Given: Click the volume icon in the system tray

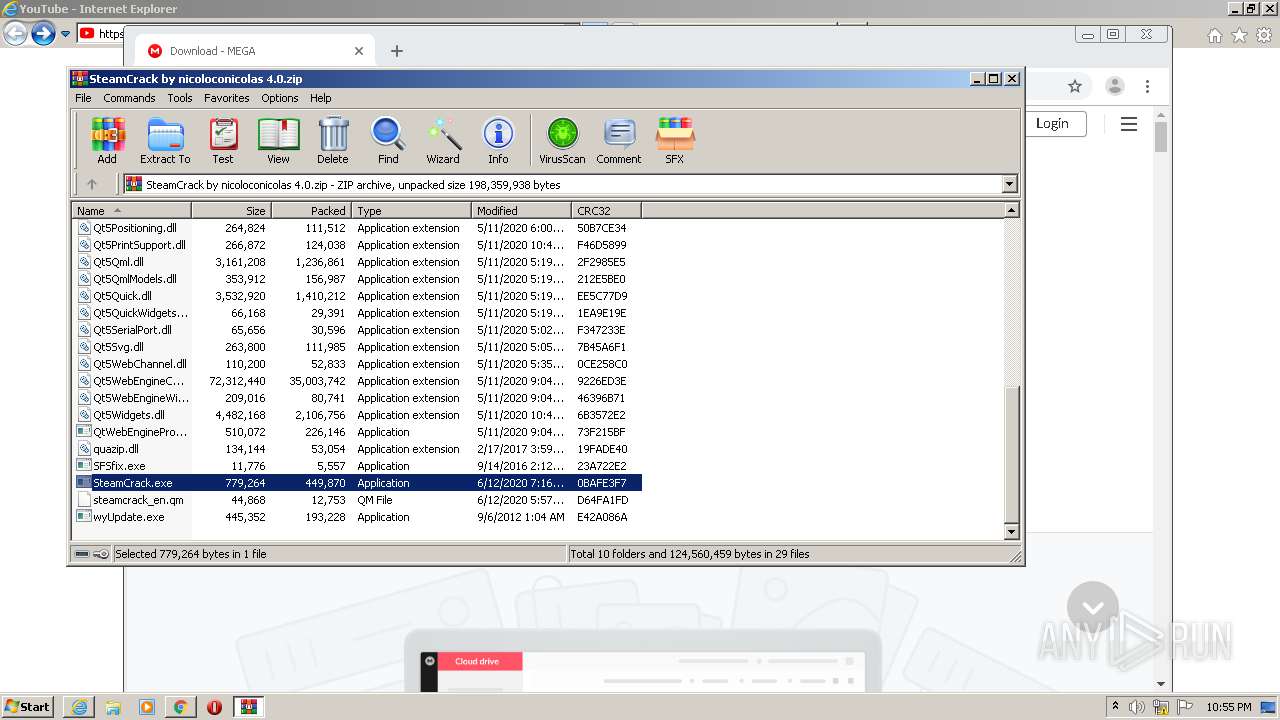Looking at the screenshot, I should pos(1137,707).
